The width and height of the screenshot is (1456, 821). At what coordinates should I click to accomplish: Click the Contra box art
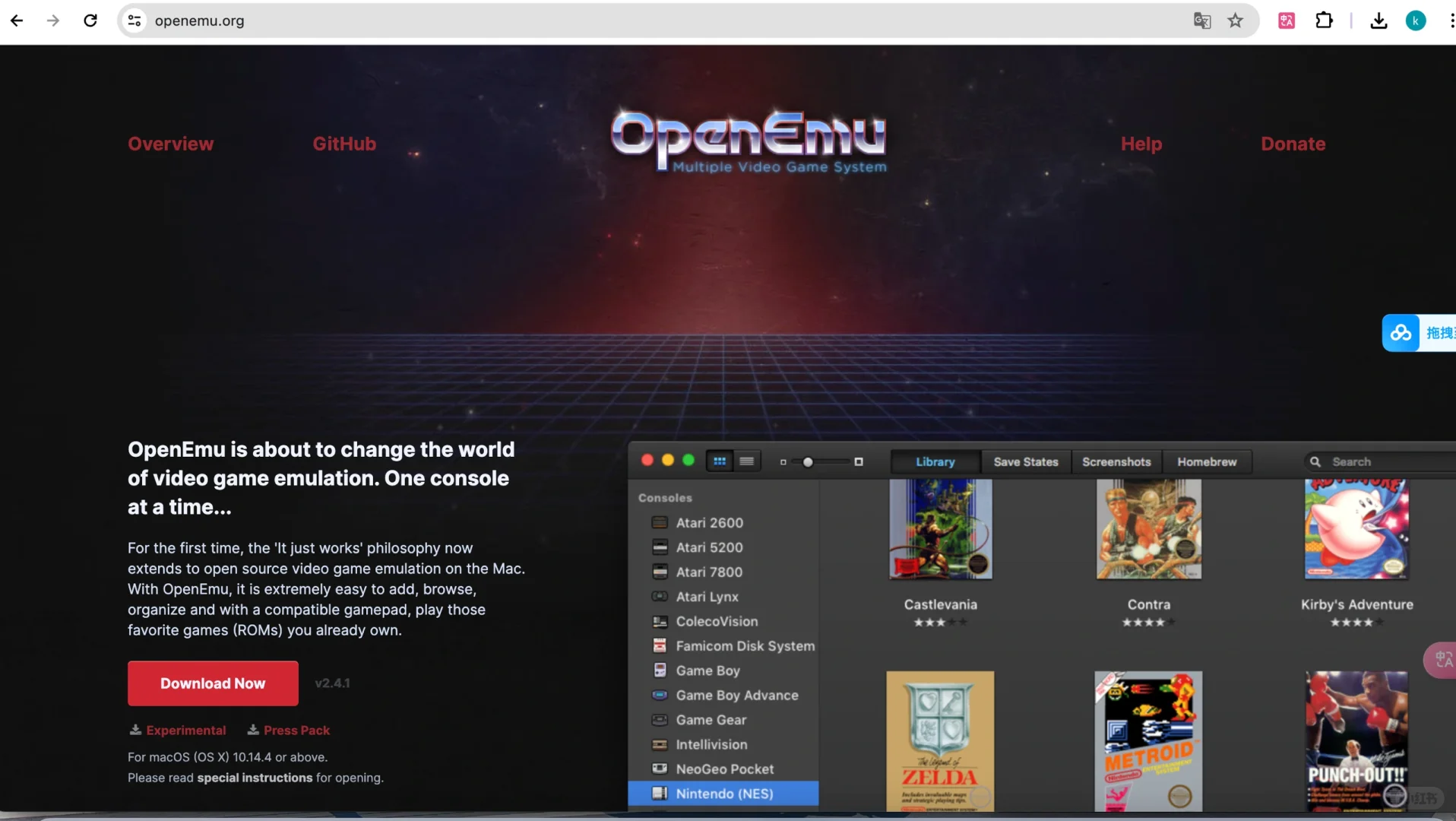point(1148,529)
